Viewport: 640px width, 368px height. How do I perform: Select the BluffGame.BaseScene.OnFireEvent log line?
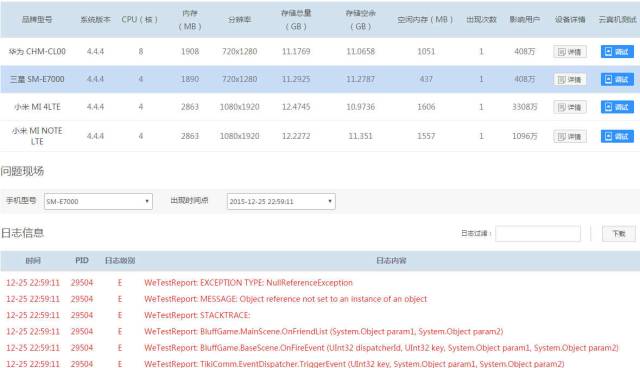tap(381, 348)
